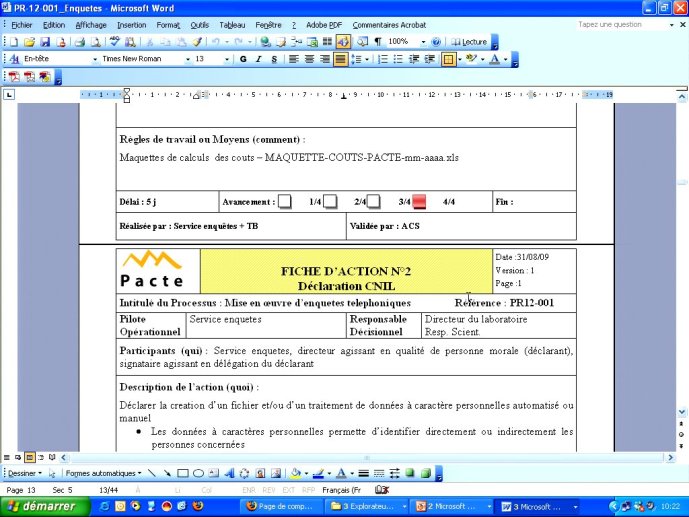Print the document with the printer icon
The image size is (689, 517).
coord(80,42)
